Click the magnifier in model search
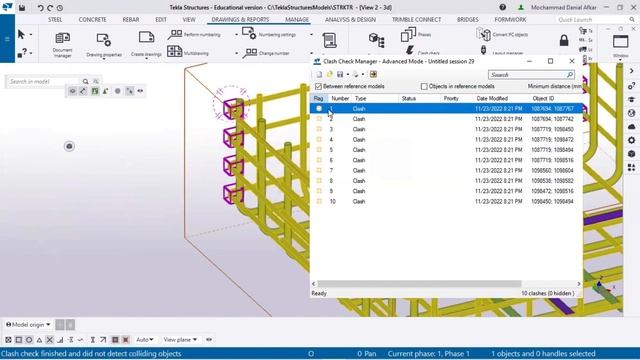 [x=85, y=82]
